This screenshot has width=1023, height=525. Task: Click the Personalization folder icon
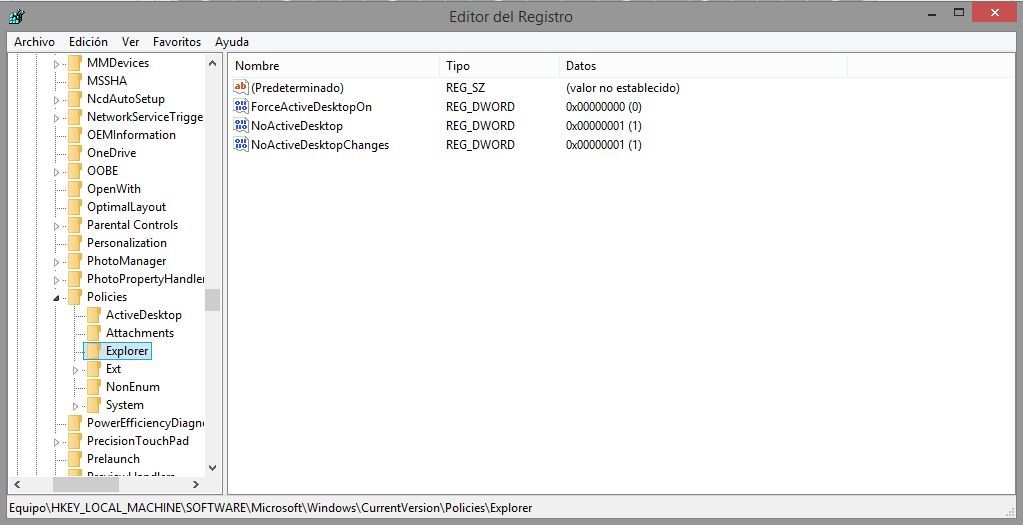75,243
